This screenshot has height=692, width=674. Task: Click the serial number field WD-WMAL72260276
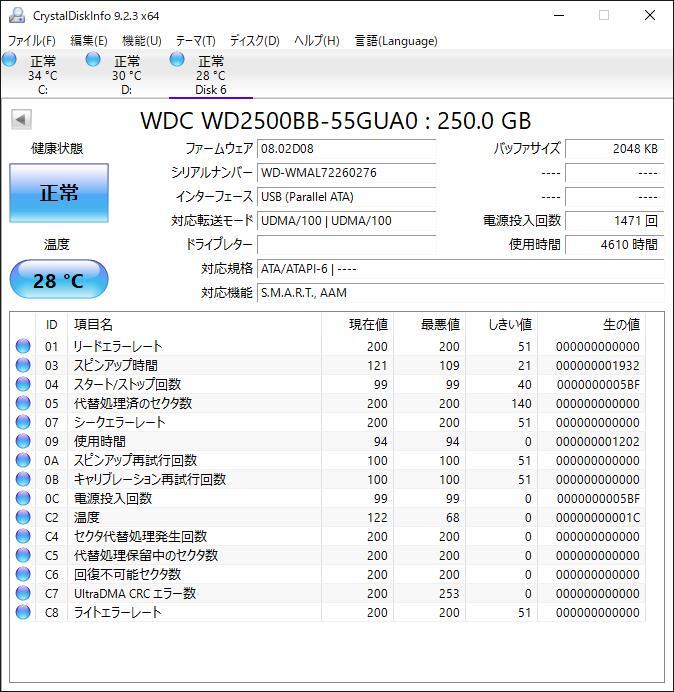[346, 173]
